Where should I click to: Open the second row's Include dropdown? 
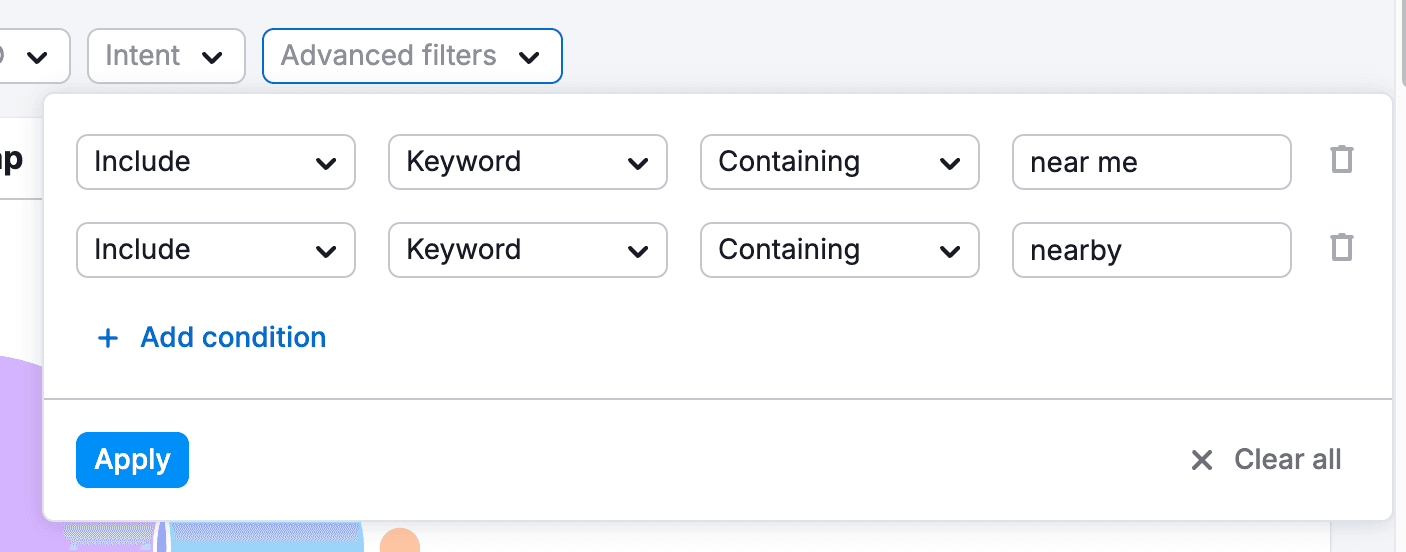click(215, 250)
